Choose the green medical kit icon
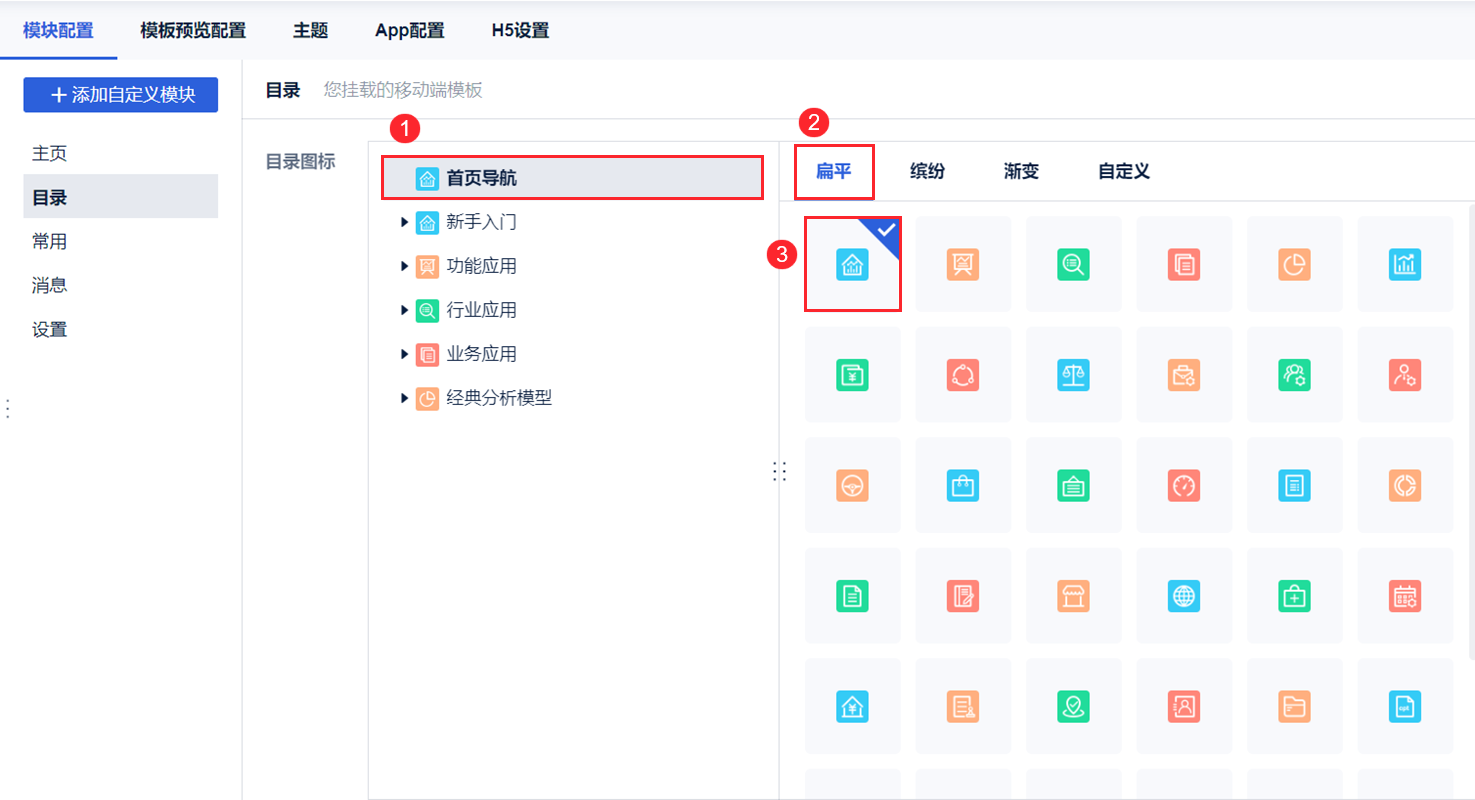This screenshot has width=1475, height=800. click(x=1295, y=595)
